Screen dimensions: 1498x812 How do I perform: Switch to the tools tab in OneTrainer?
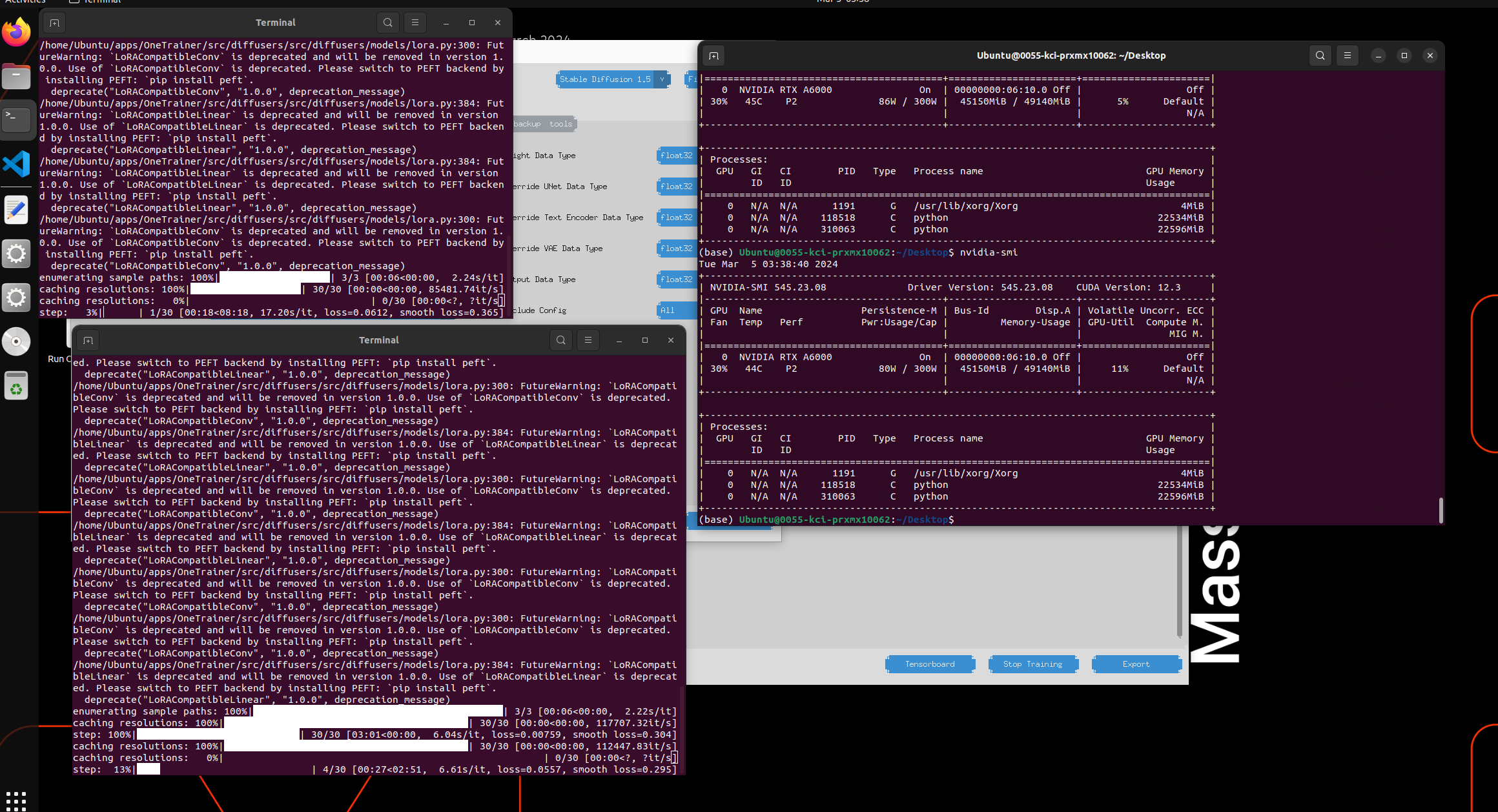pyautogui.click(x=560, y=124)
